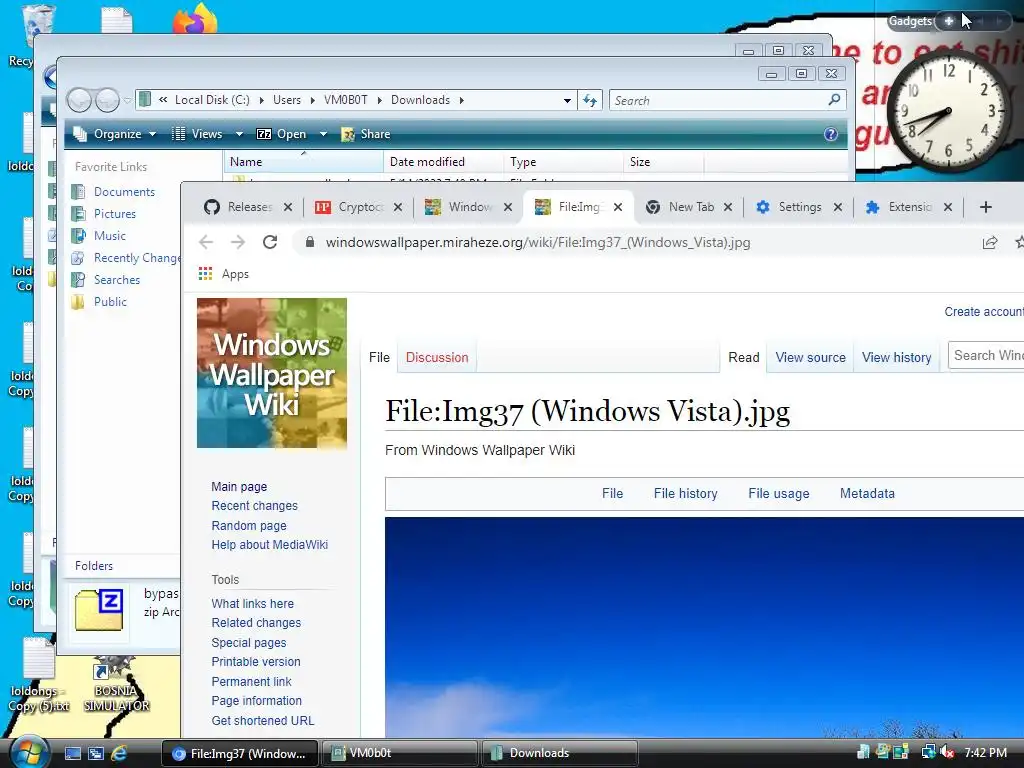Open Pictures in Favorite Links
1024x768 pixels.
tap(114, 214)
